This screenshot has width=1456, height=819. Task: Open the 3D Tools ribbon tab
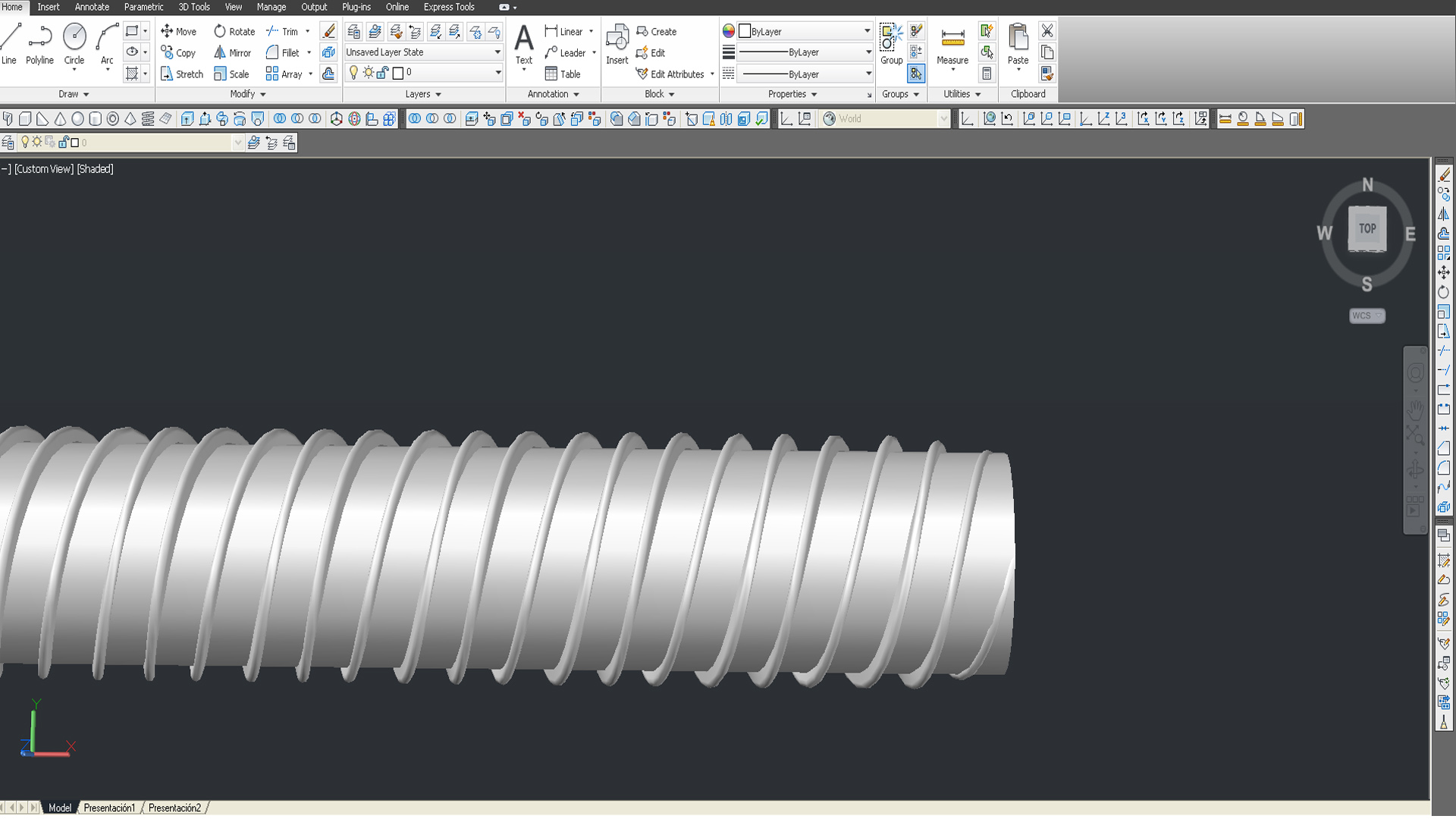click(194, 7)
